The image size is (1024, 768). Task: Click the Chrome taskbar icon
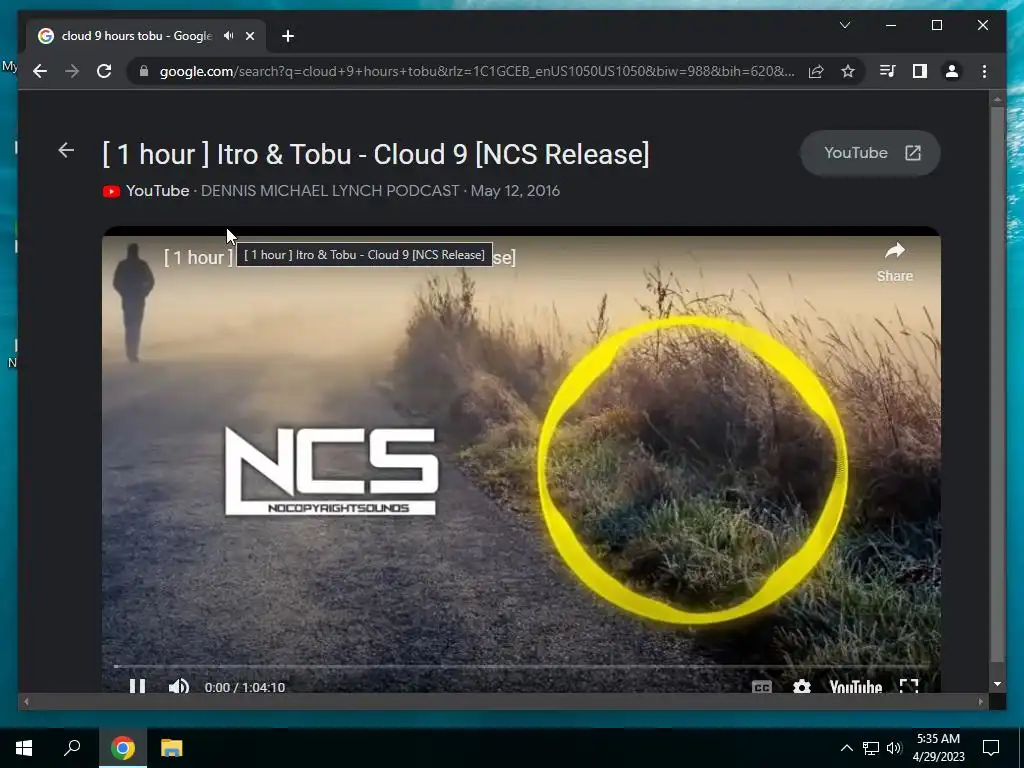pos(122,748)
